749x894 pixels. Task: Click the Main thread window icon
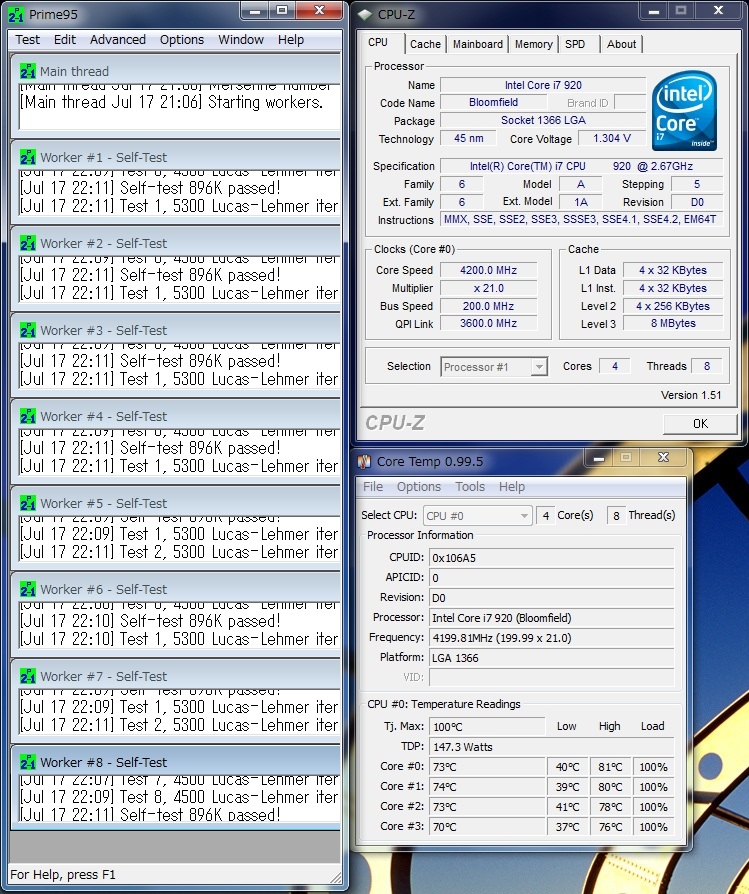(x=27, y=71)
